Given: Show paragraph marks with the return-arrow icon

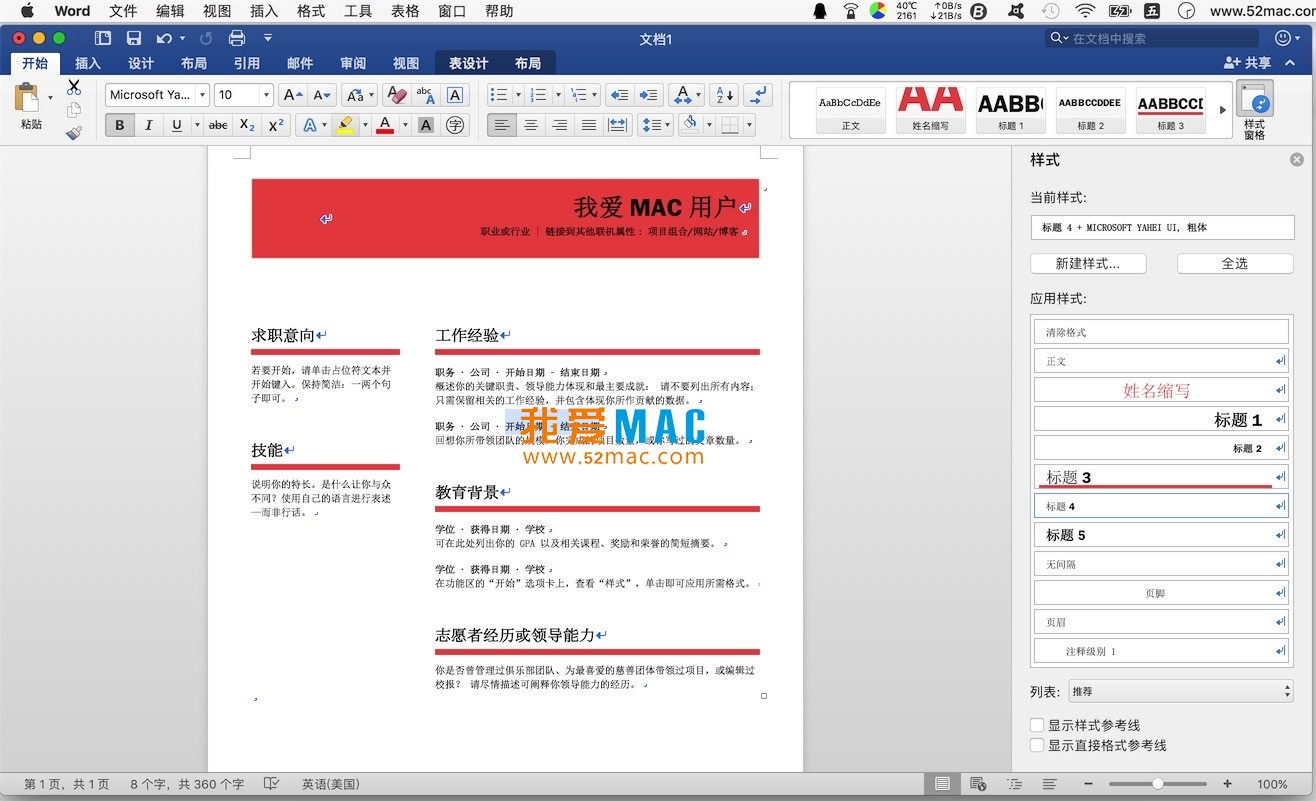Looking at the screenshot, I should click(759, 95).
